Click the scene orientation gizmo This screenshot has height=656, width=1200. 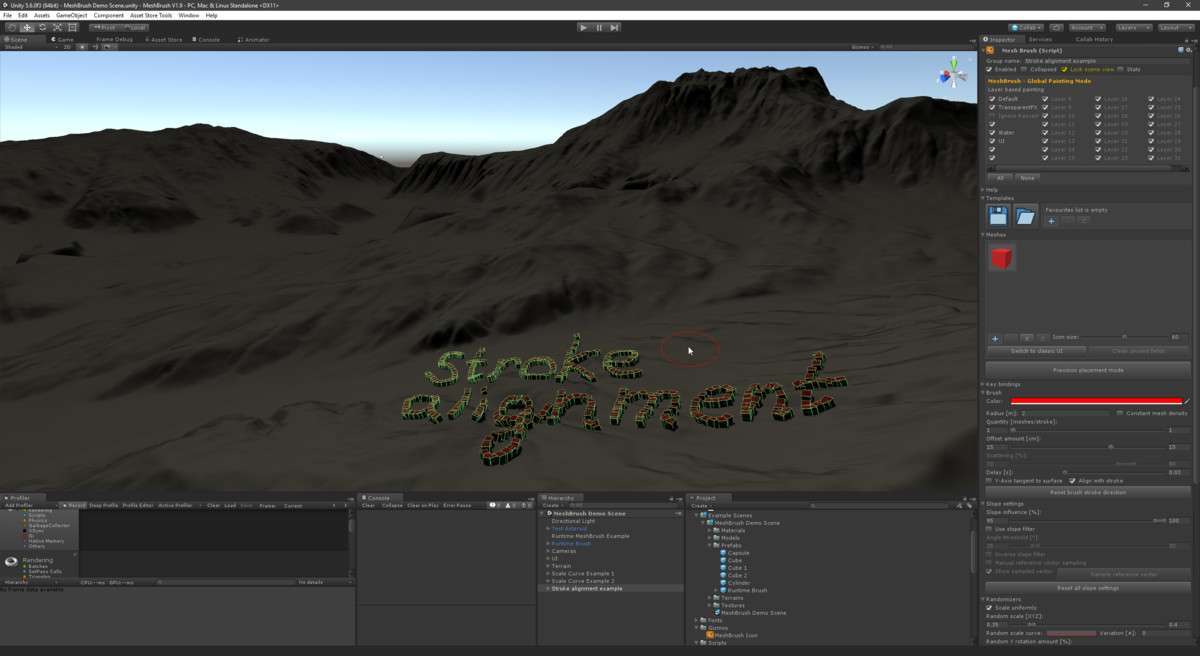[x=952, y=75]
